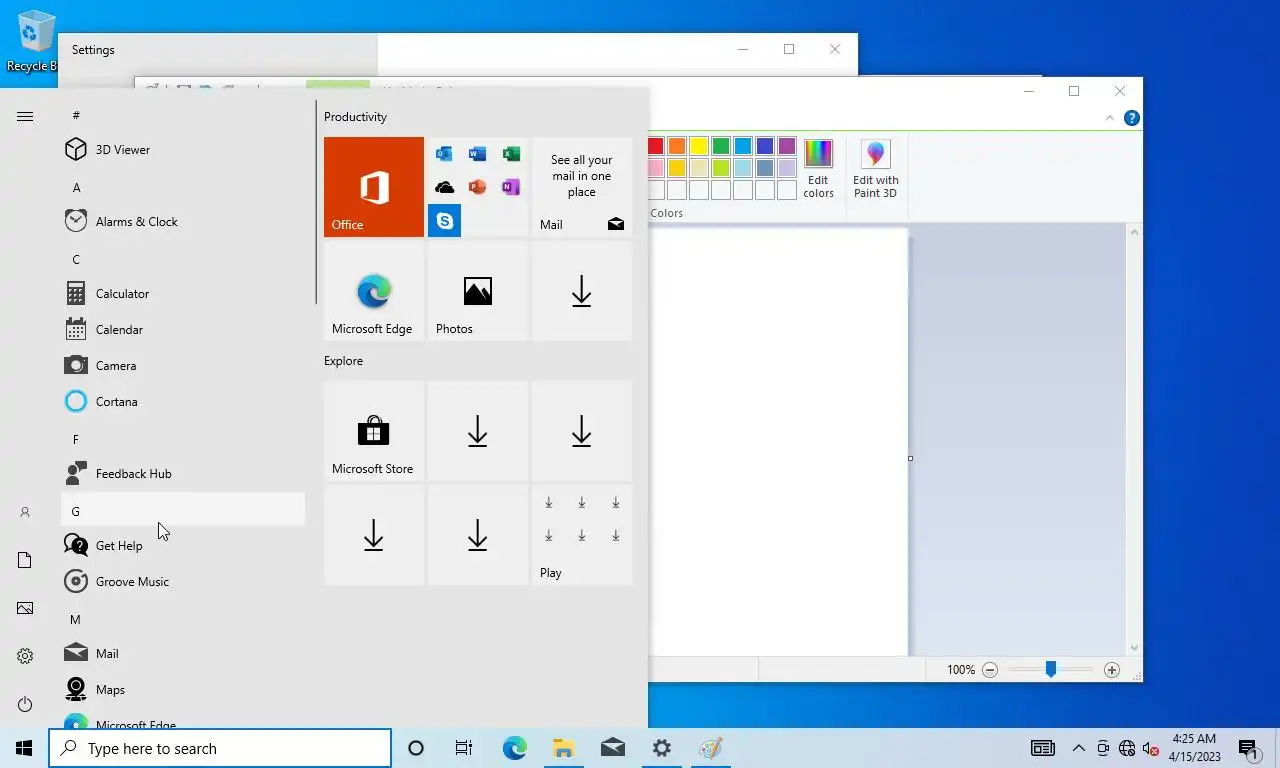Click the letter M section header
The height and width of the screenshot is (768, 1280).
[x=183, y=620]
